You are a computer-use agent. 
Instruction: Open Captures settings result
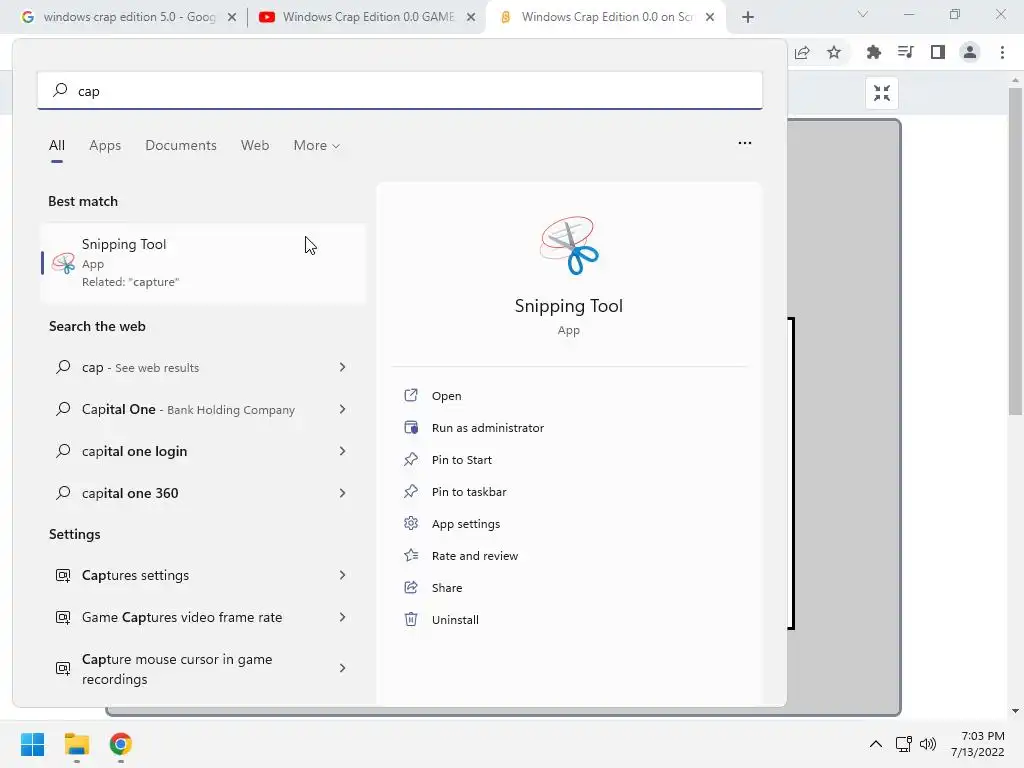coord(203,575)
